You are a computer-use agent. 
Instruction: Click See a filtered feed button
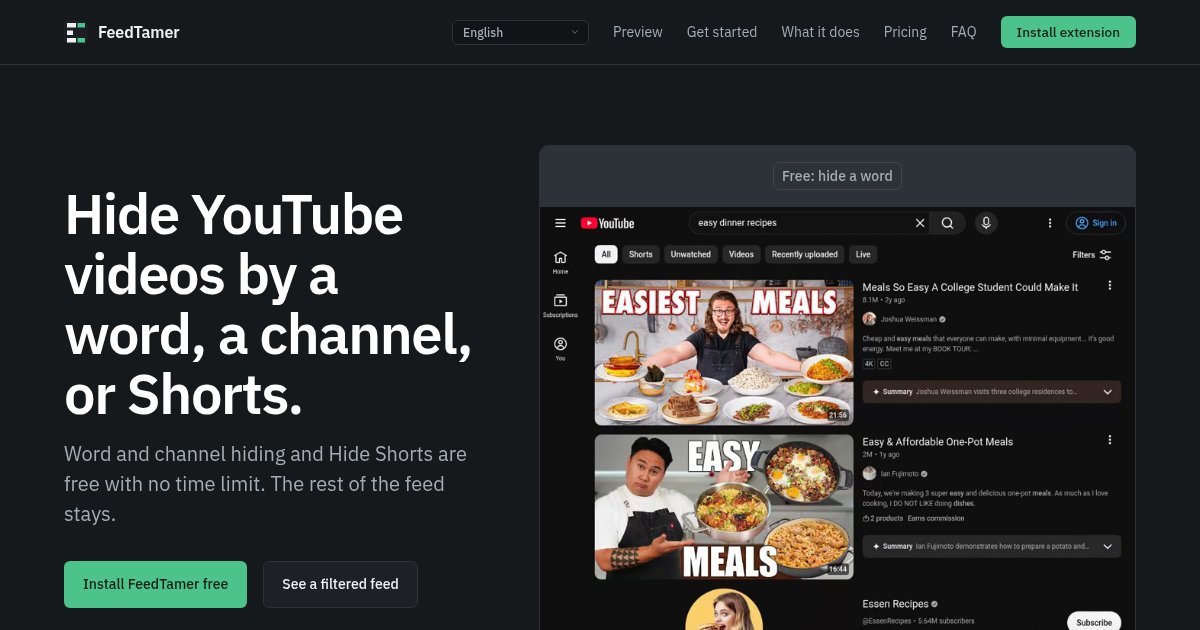[340, 584]
